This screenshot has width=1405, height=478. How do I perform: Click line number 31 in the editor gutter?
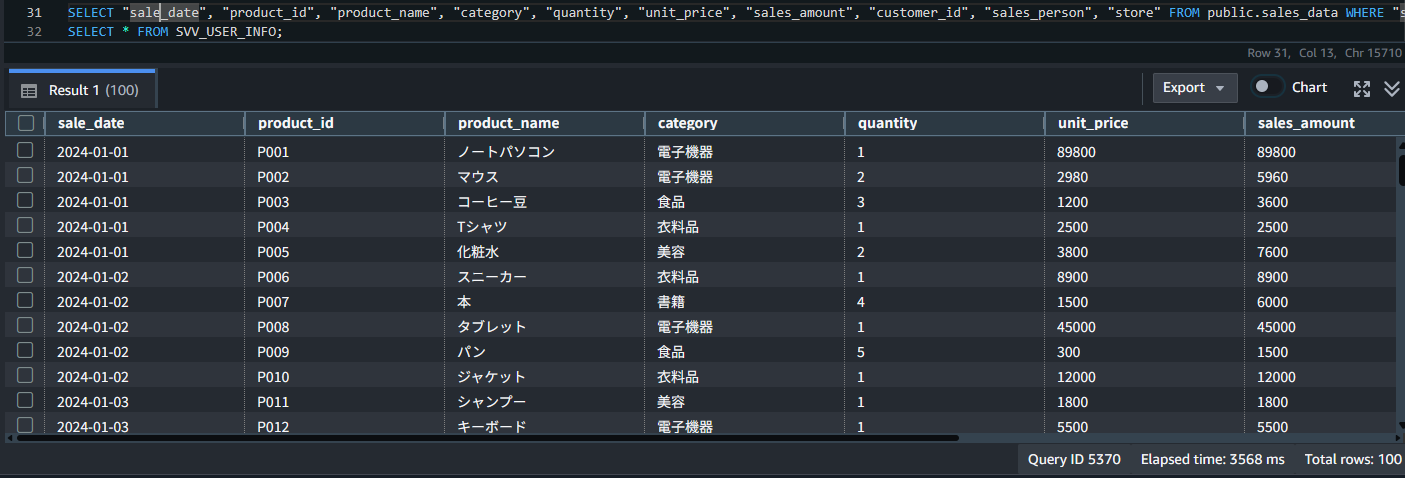34,12
